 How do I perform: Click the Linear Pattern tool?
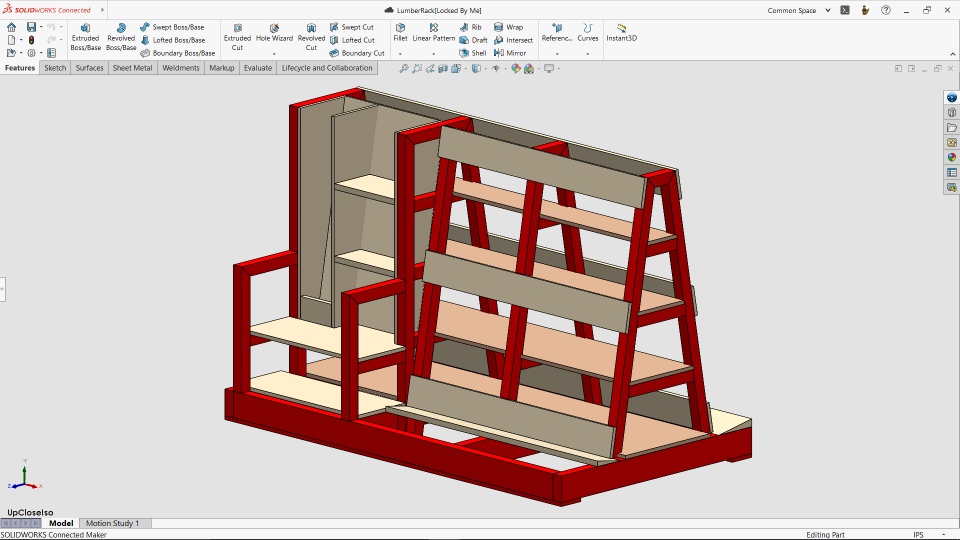pyautogui.click(x=433, y=32)
